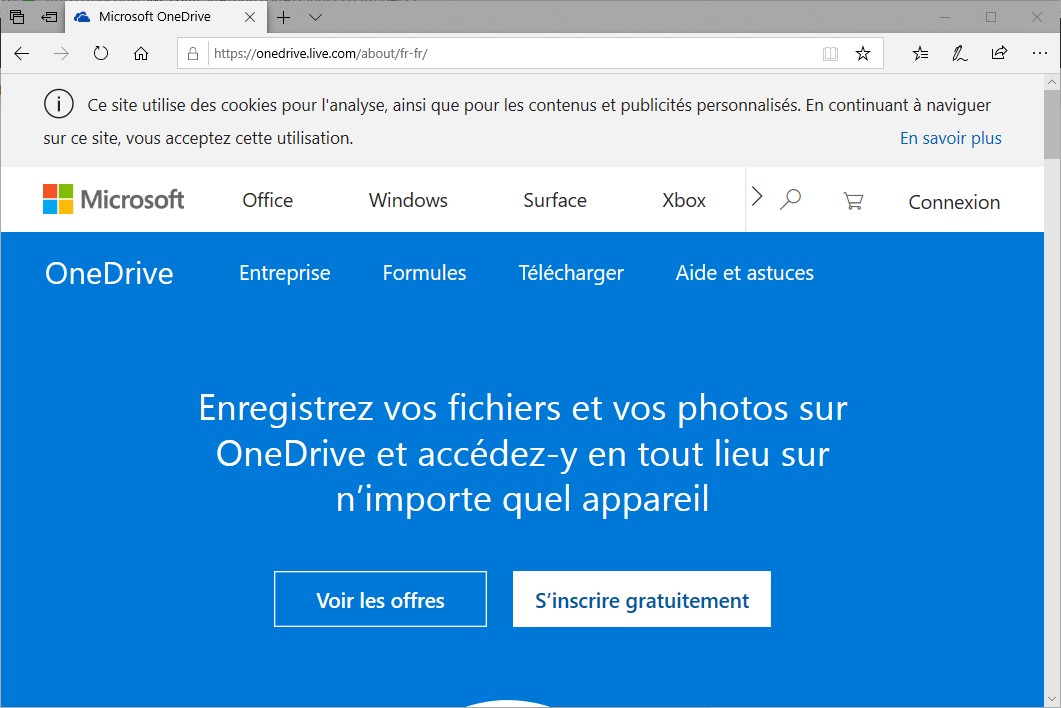Add notes with the pen icon
This screenshot has height=708, width=1061.
pyautogui.click(x=960, y=54)
